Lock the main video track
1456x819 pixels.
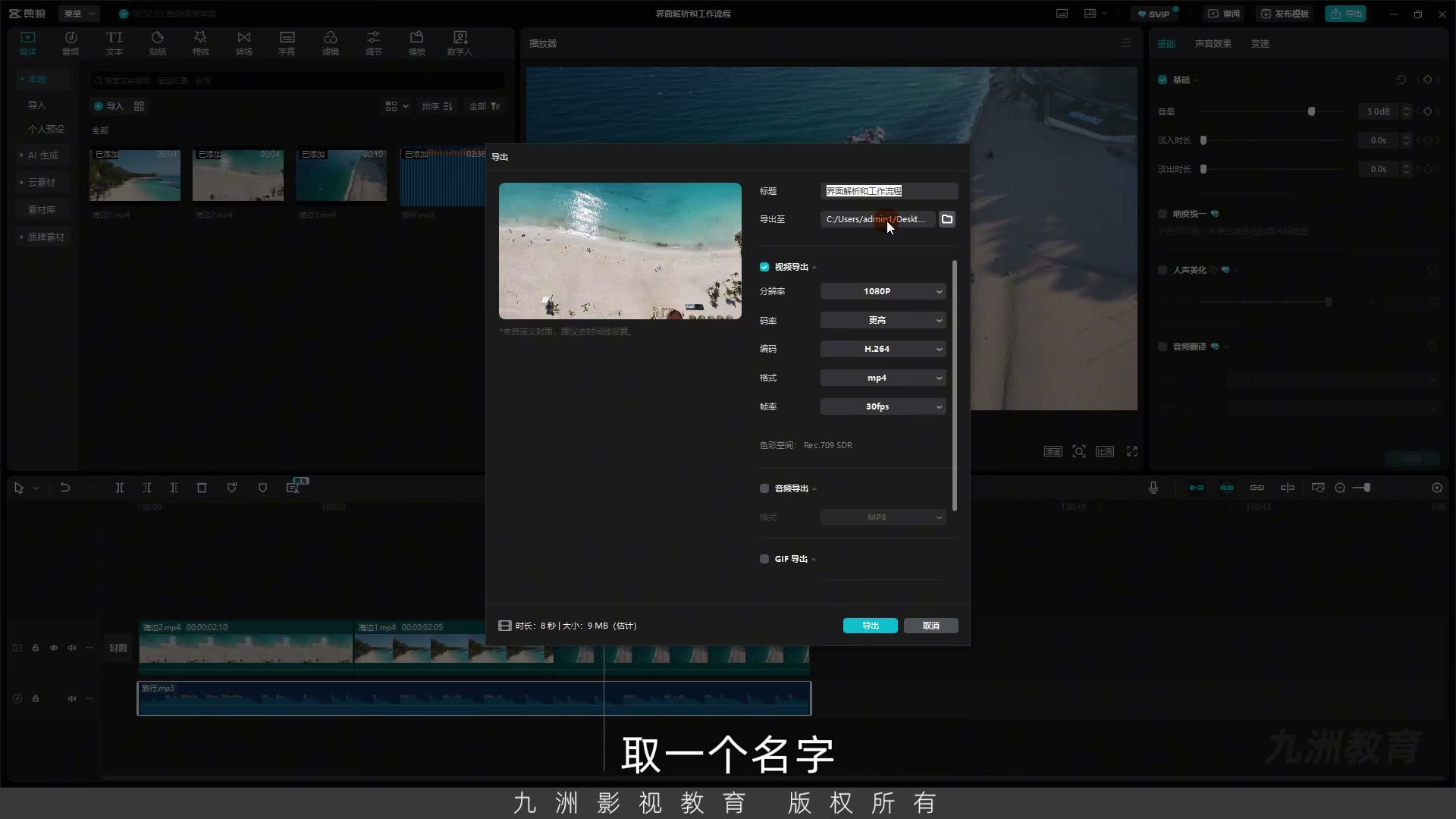coord(36,648)
